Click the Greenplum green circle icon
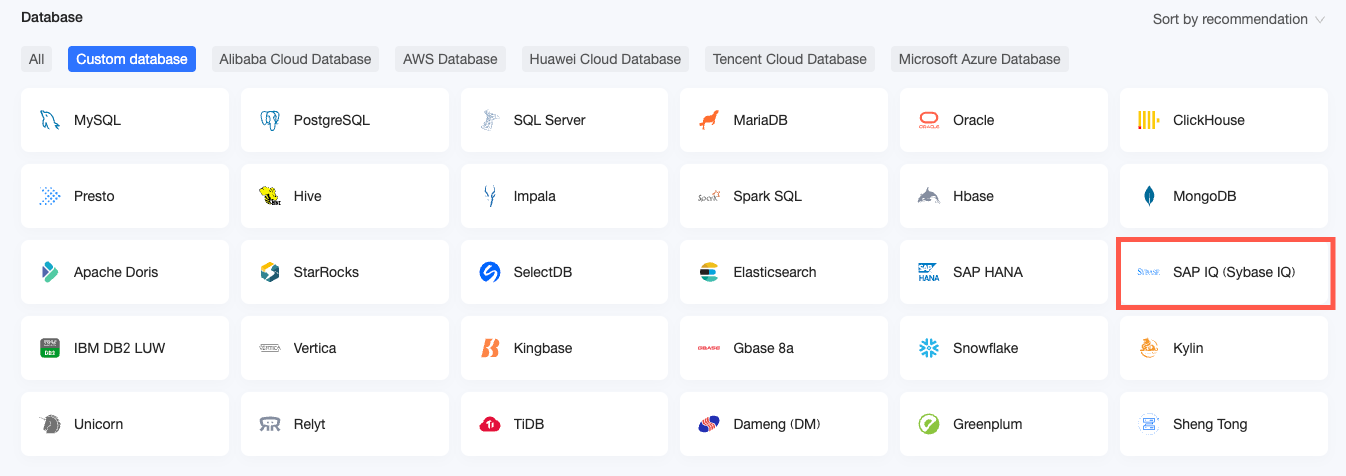1346x476 pixels. (x=929, y=424)
